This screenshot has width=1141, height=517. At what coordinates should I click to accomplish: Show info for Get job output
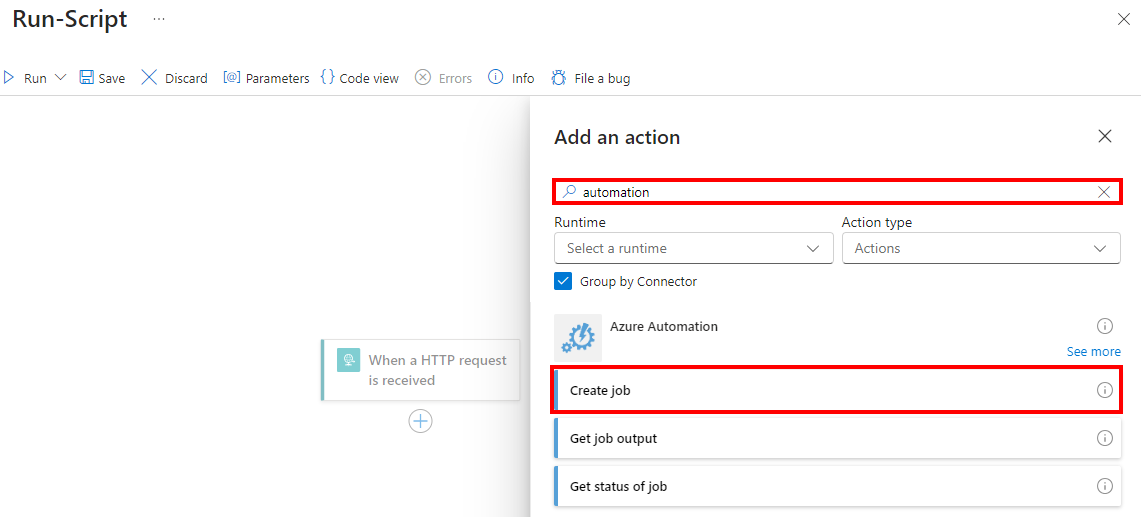pyautogui.click(x=1105, y=438)
